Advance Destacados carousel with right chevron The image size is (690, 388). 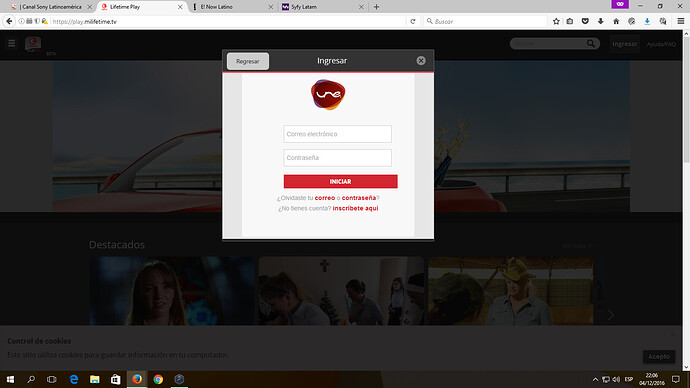(611, 315)
